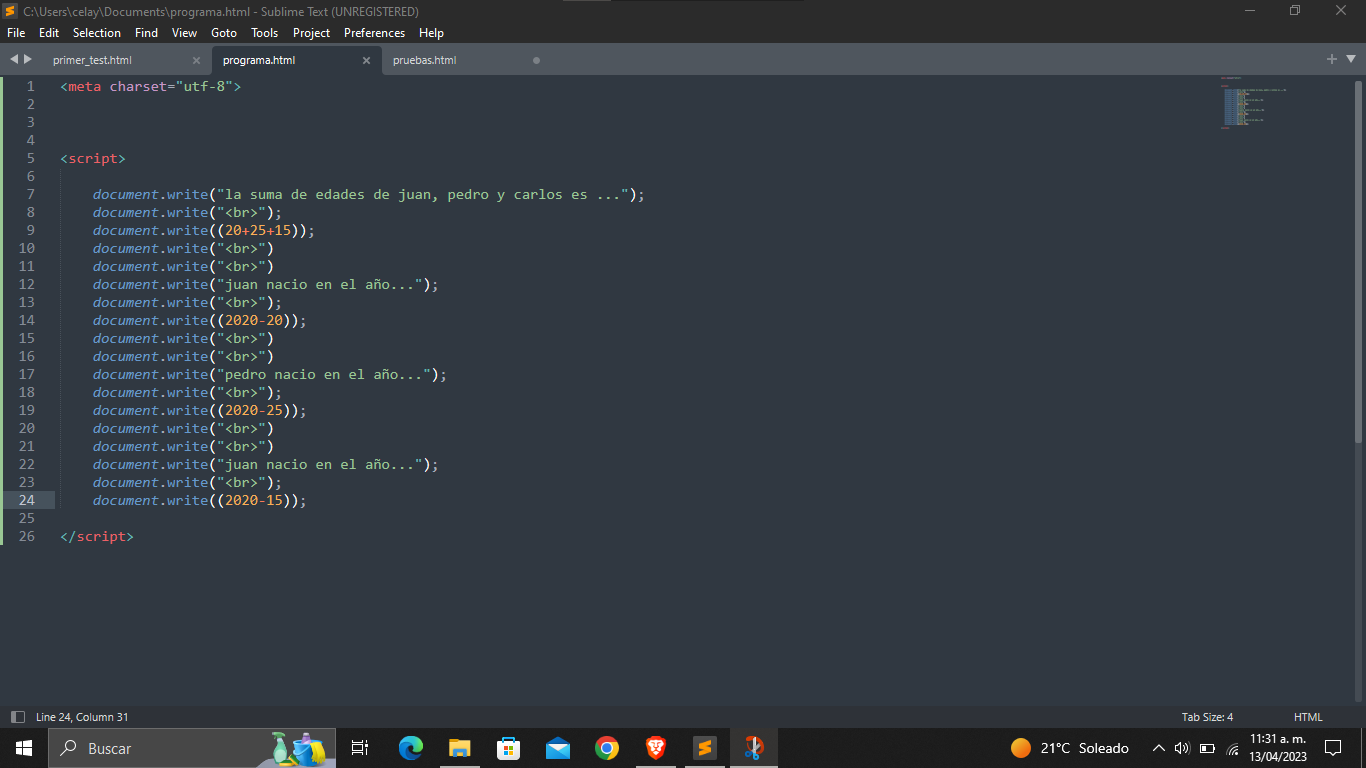The width and height of the screenshot is (1366, 768).
Task: Switch to primer_test.html tab
Action: (92, 60)
